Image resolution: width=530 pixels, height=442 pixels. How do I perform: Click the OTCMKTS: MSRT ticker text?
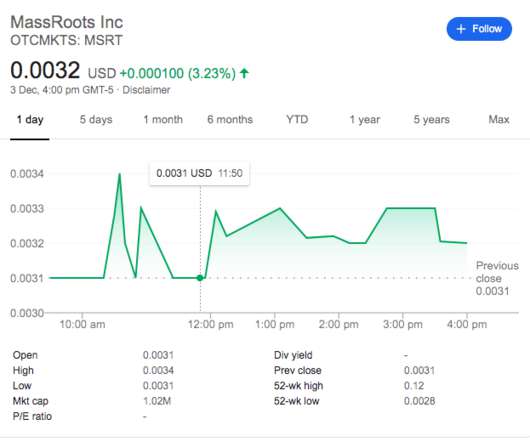(x=66, y=40)
